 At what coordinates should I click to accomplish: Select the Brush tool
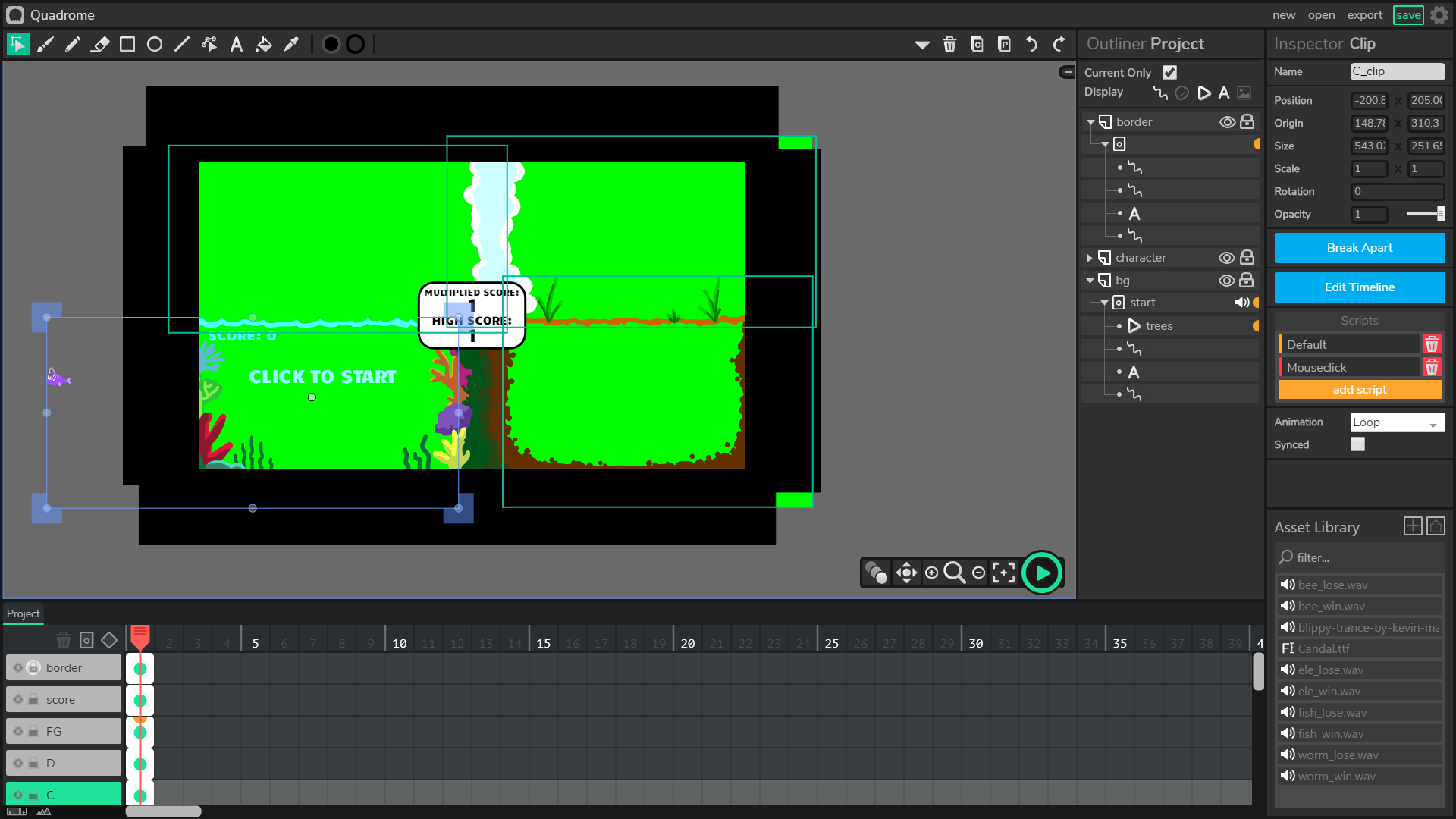tap(45, 44)
